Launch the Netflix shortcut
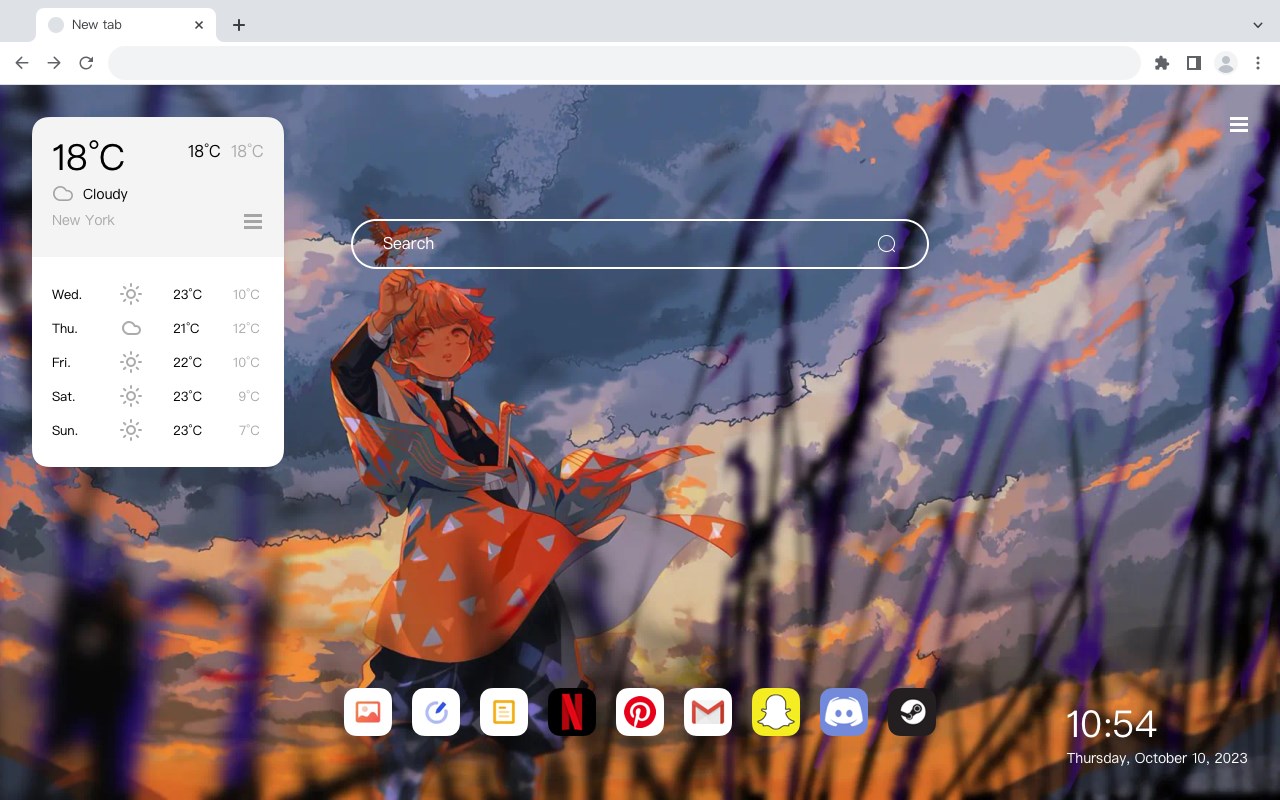 (572, 712)
